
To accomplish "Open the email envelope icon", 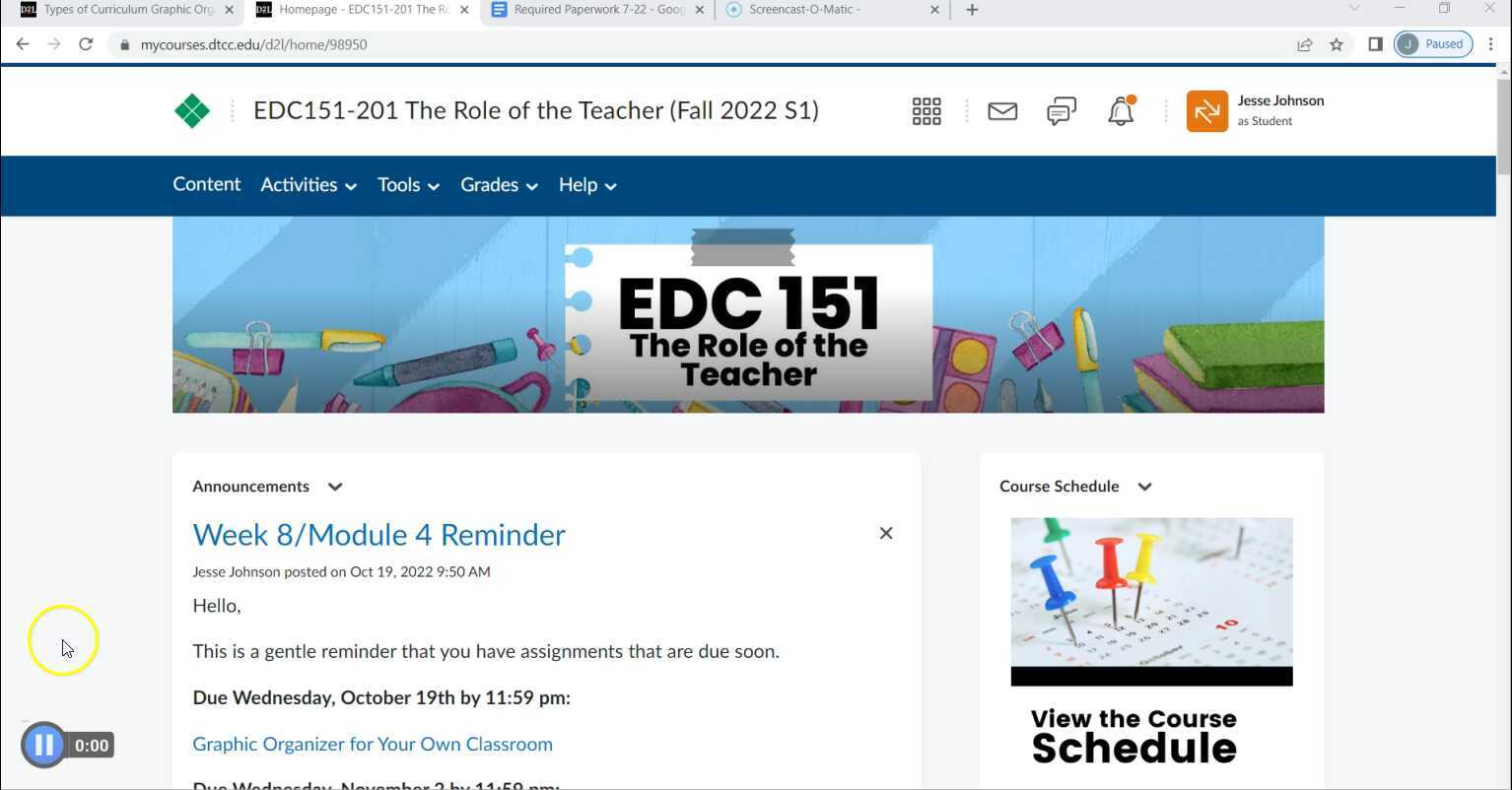I will [1001, 110].
